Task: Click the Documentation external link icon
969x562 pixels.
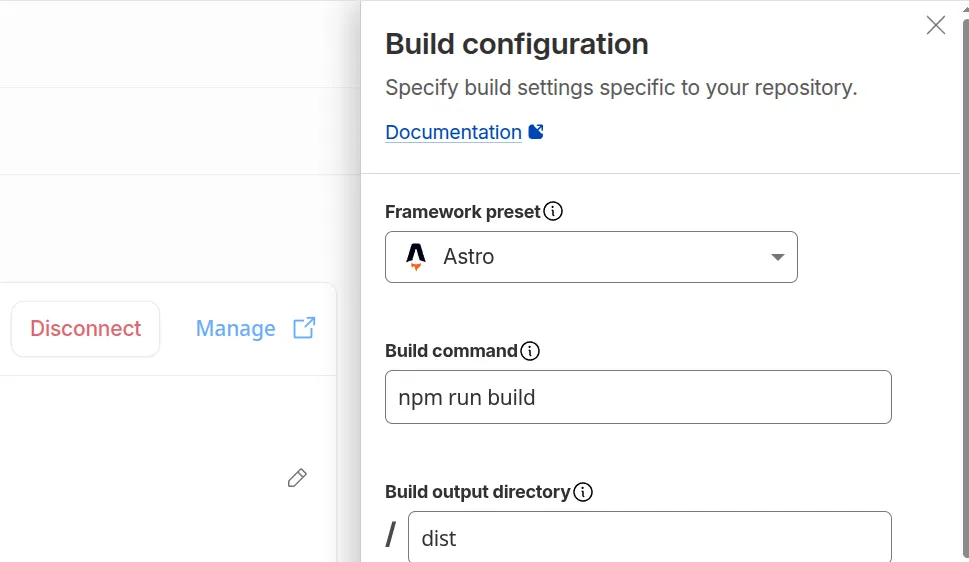Action: 536,132
